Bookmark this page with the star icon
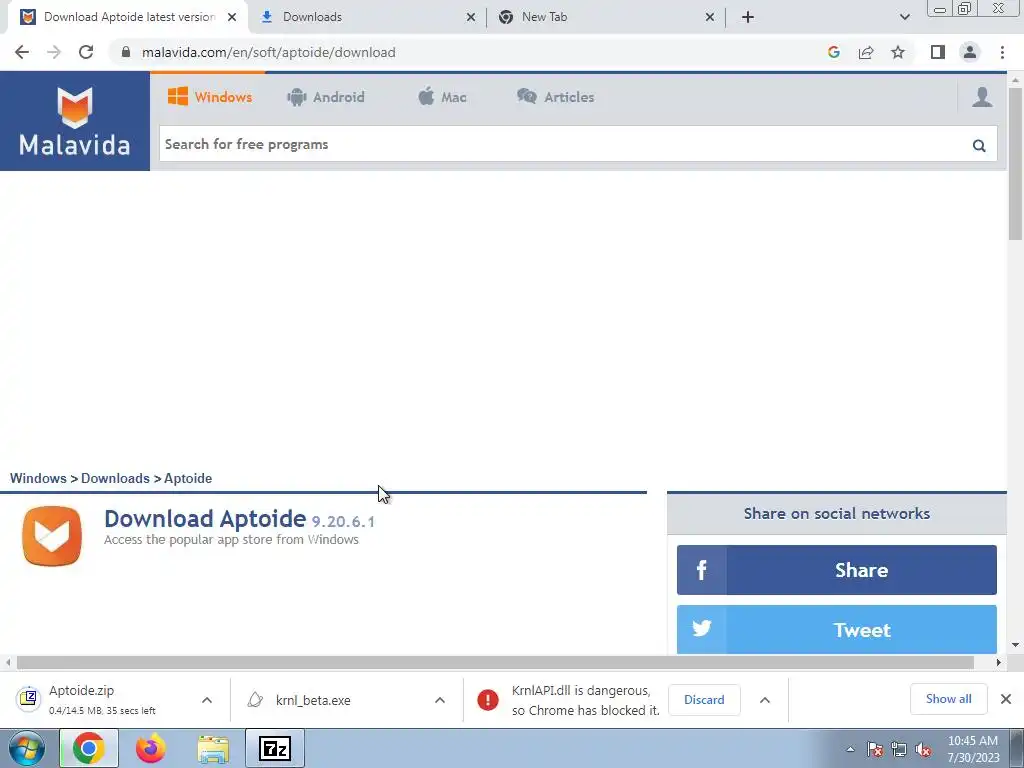The width and height of the screenshot is (1024, 768). coord(898,52)
